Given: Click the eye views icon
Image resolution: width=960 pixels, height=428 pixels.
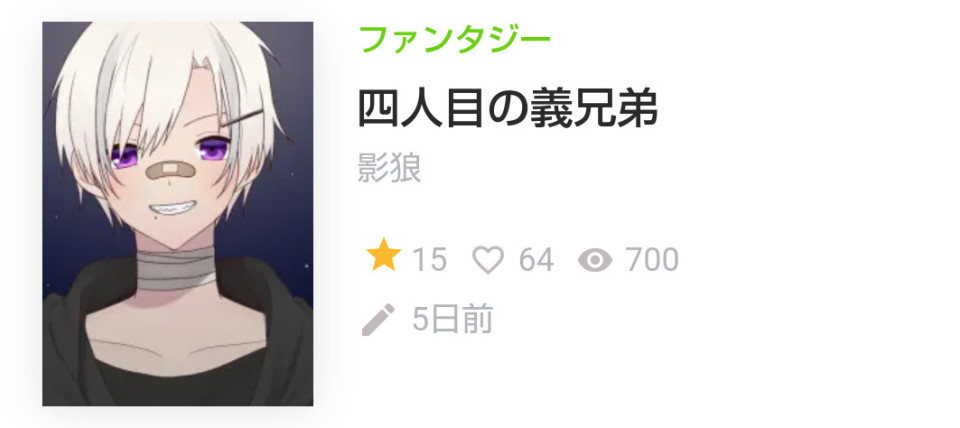Looking at the screenshot, I should [595, 260].
